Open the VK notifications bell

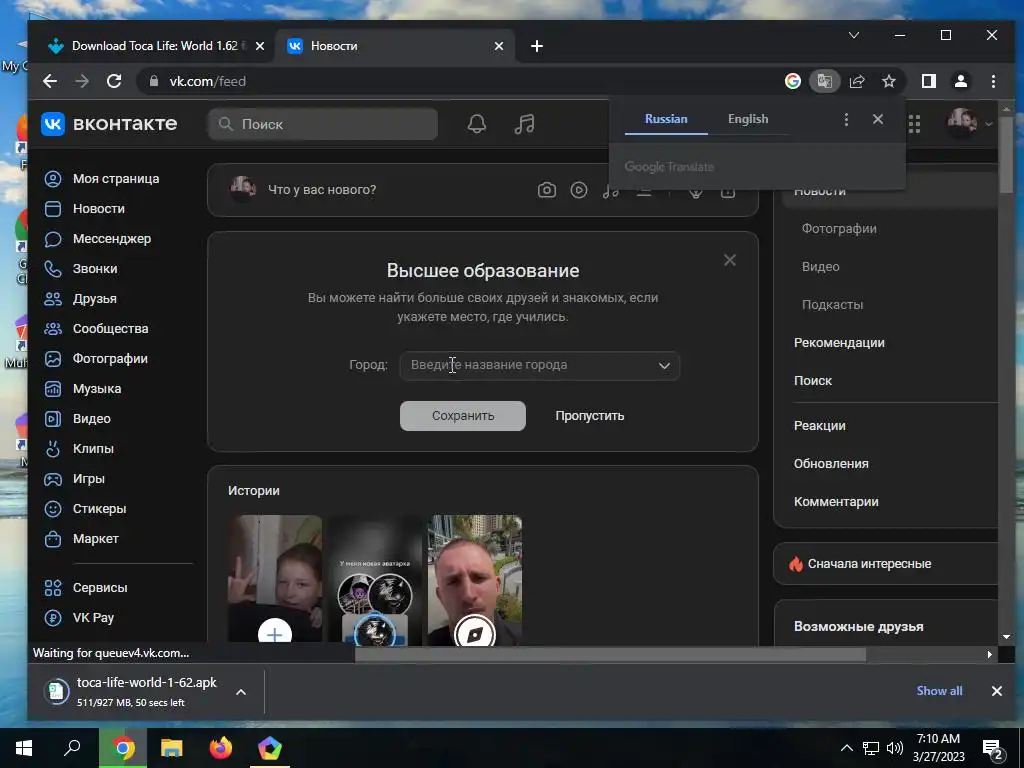477,124
